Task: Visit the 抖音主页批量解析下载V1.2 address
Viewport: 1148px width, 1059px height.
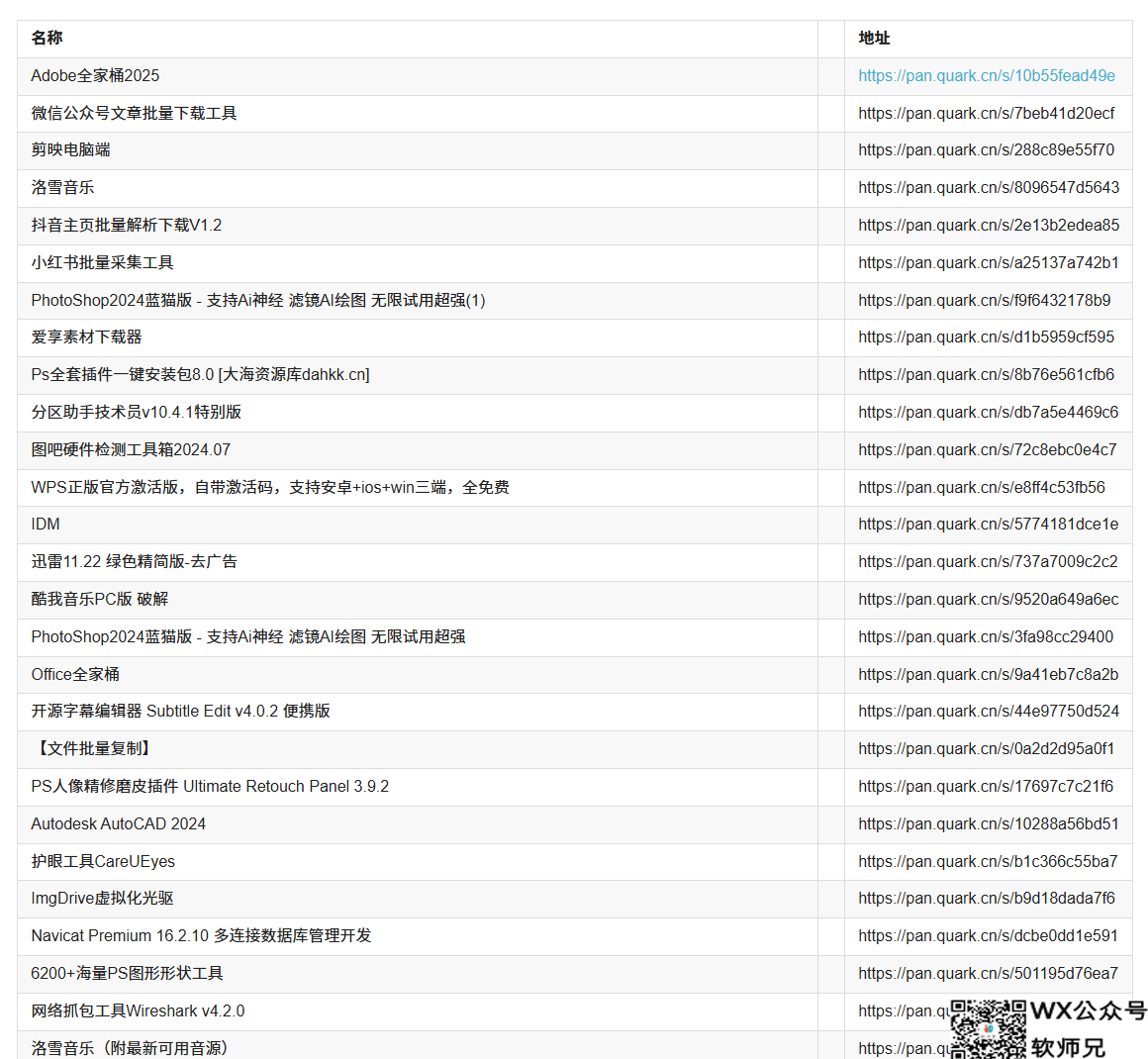Action: click(x=989, y=226)
